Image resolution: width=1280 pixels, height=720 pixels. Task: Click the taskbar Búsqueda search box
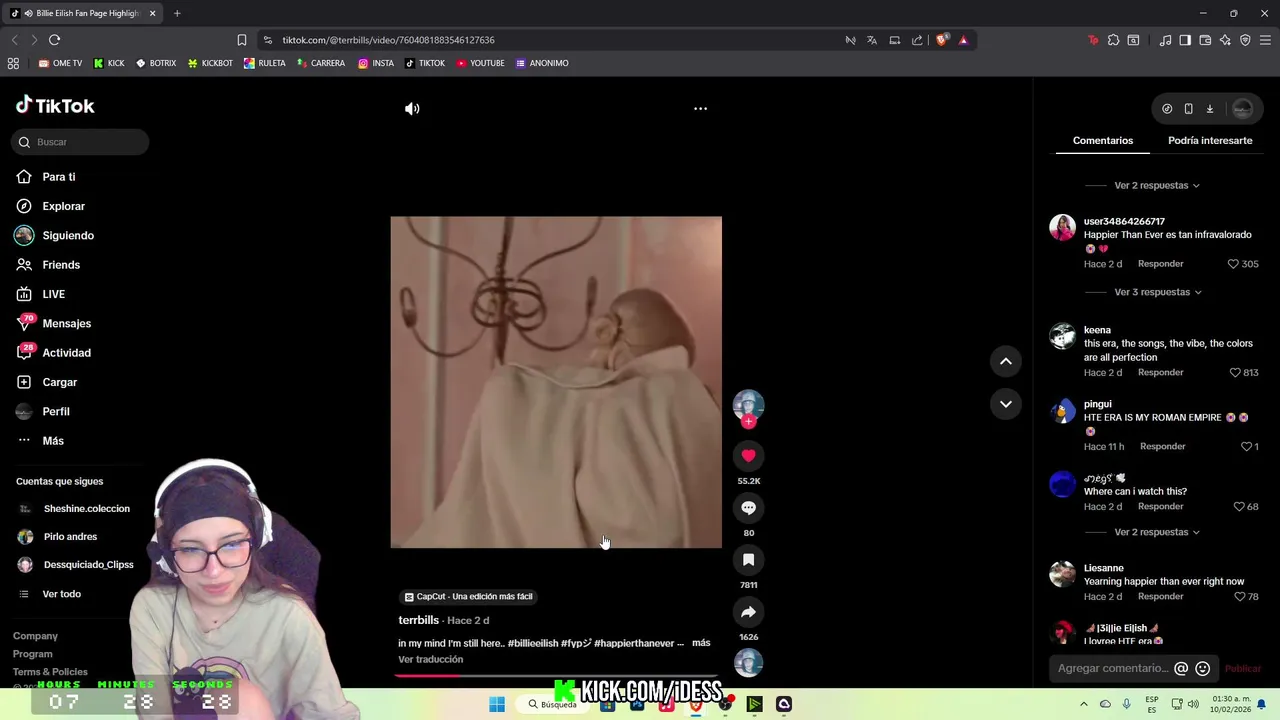[x=553, y=704]
